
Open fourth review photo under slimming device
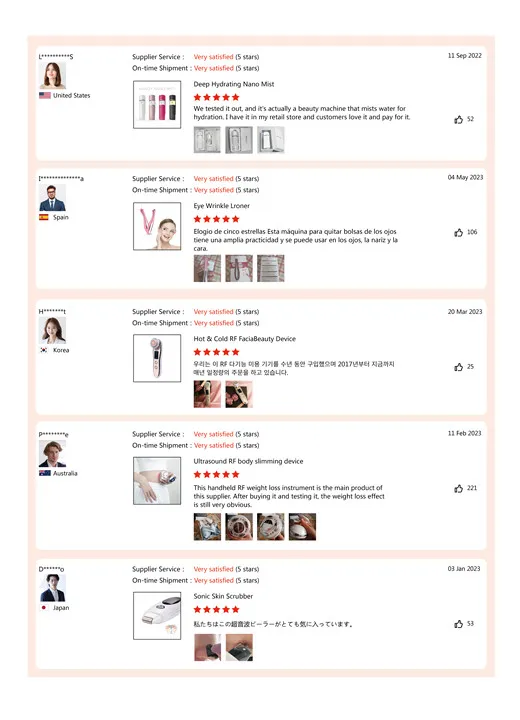pos(302,527)
